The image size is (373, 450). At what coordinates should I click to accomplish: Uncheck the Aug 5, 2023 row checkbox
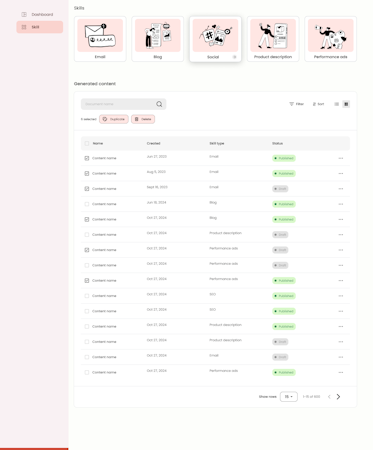pos(87,174)
